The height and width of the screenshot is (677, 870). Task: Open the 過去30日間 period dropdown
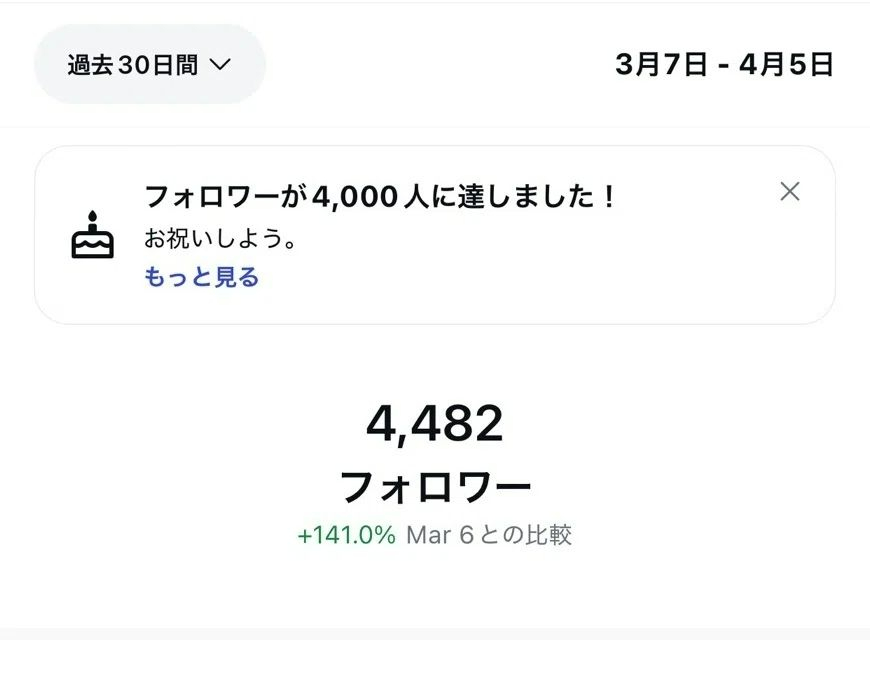point(149,65)
